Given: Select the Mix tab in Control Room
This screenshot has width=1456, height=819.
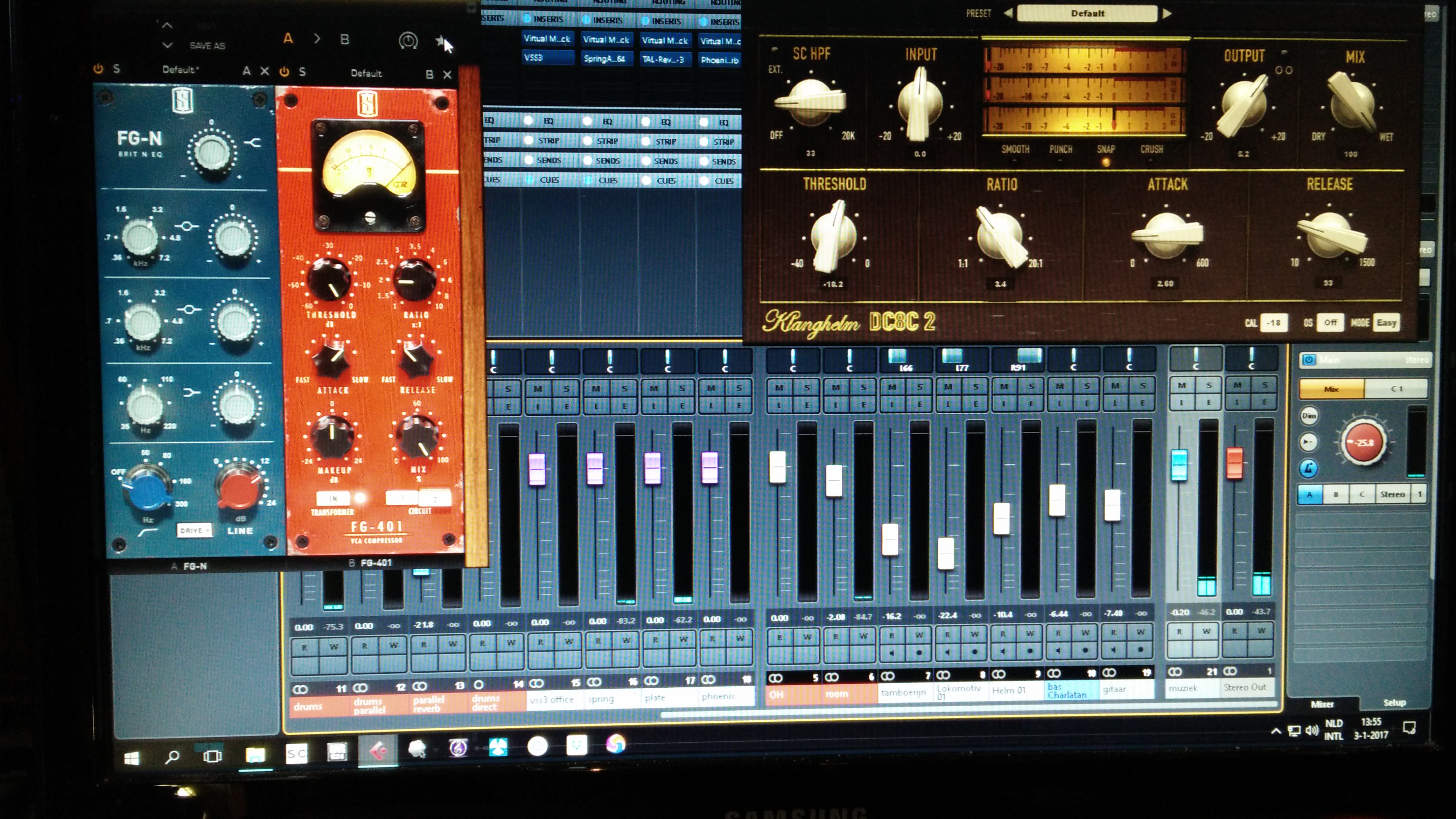Looking at the screenshot, I should 1331,389.
